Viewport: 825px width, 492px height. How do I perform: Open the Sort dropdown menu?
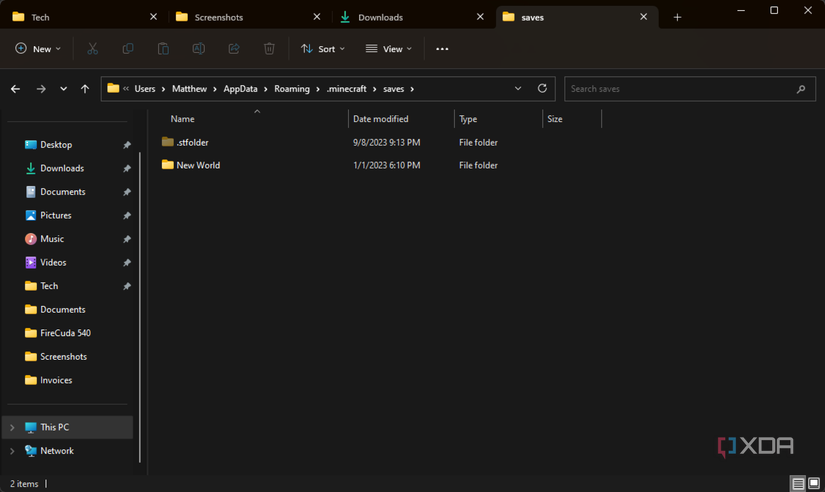point(323,49)
